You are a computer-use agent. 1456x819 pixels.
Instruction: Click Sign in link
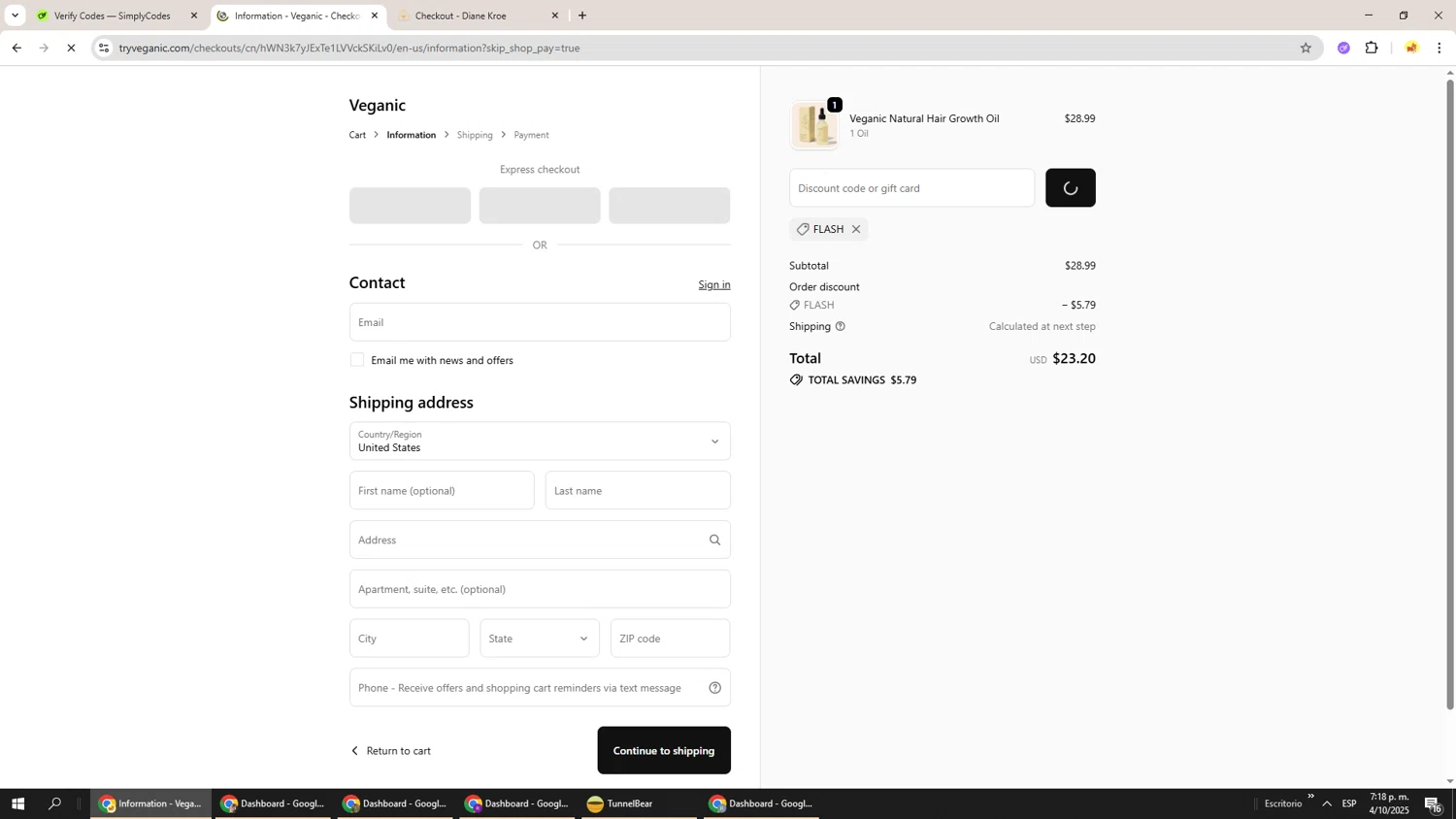(714, 284)
